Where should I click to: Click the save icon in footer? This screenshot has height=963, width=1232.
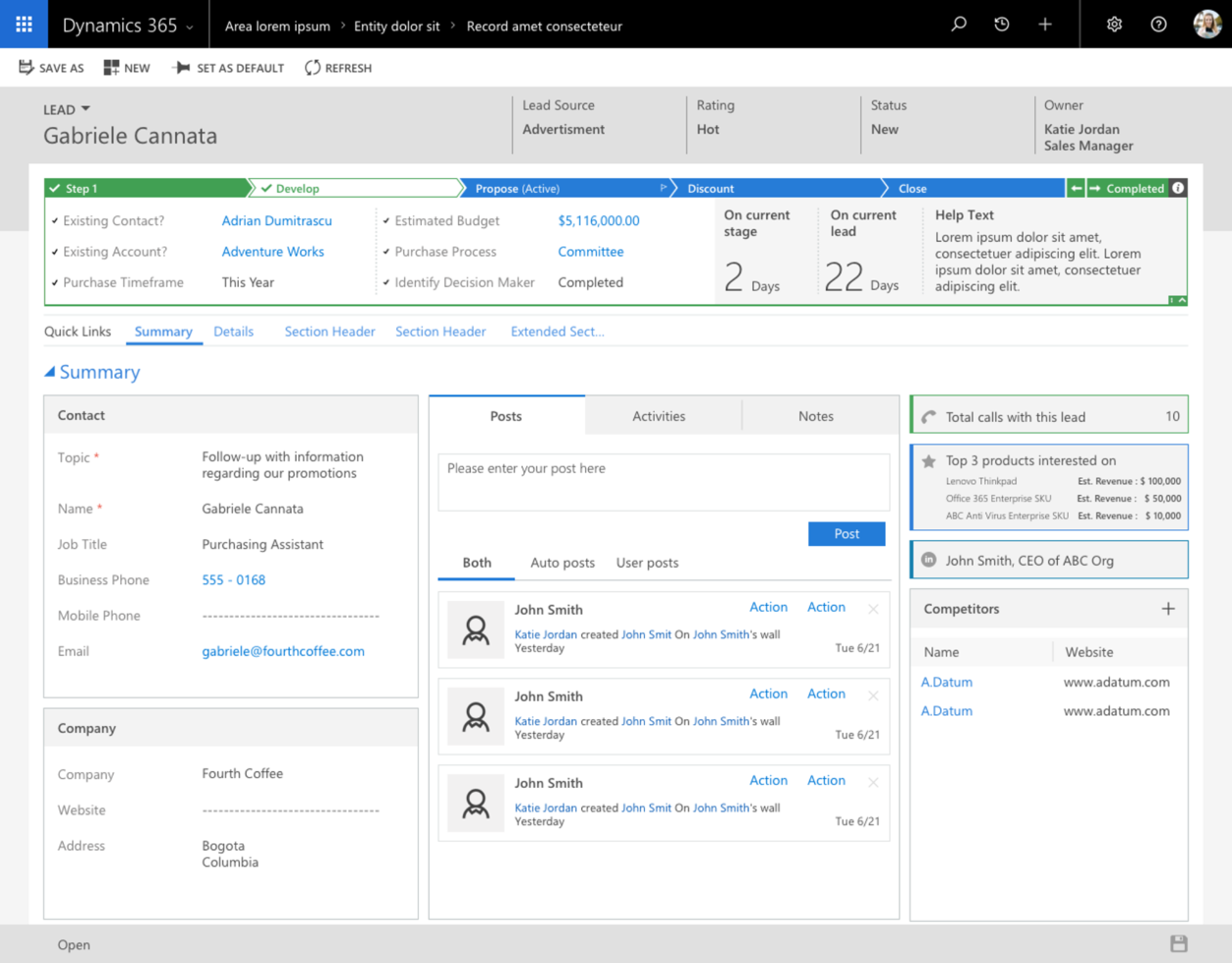pyautogui.click(x=1178, y=943)
